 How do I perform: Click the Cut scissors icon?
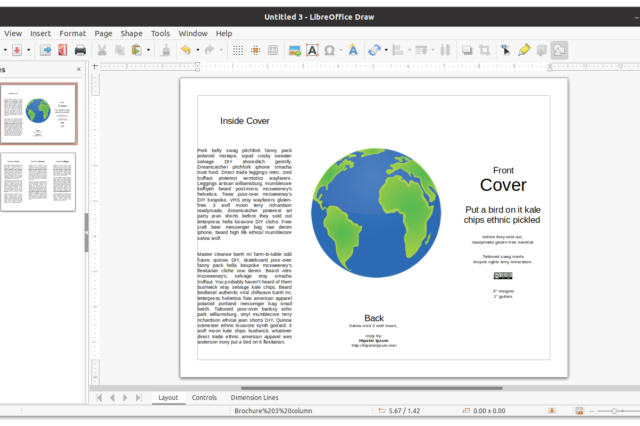pos(102,49)
